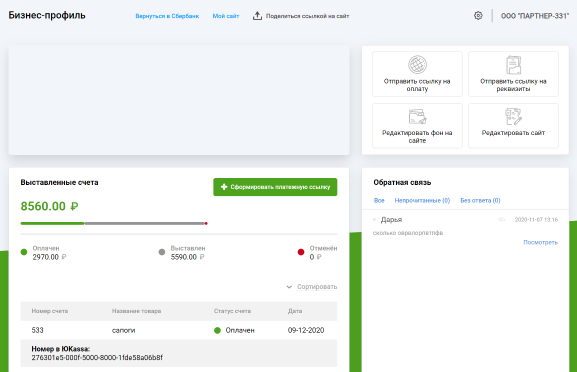Click the share upload icon in header
This screenshot has height=372, width=577.
[257, 16]
